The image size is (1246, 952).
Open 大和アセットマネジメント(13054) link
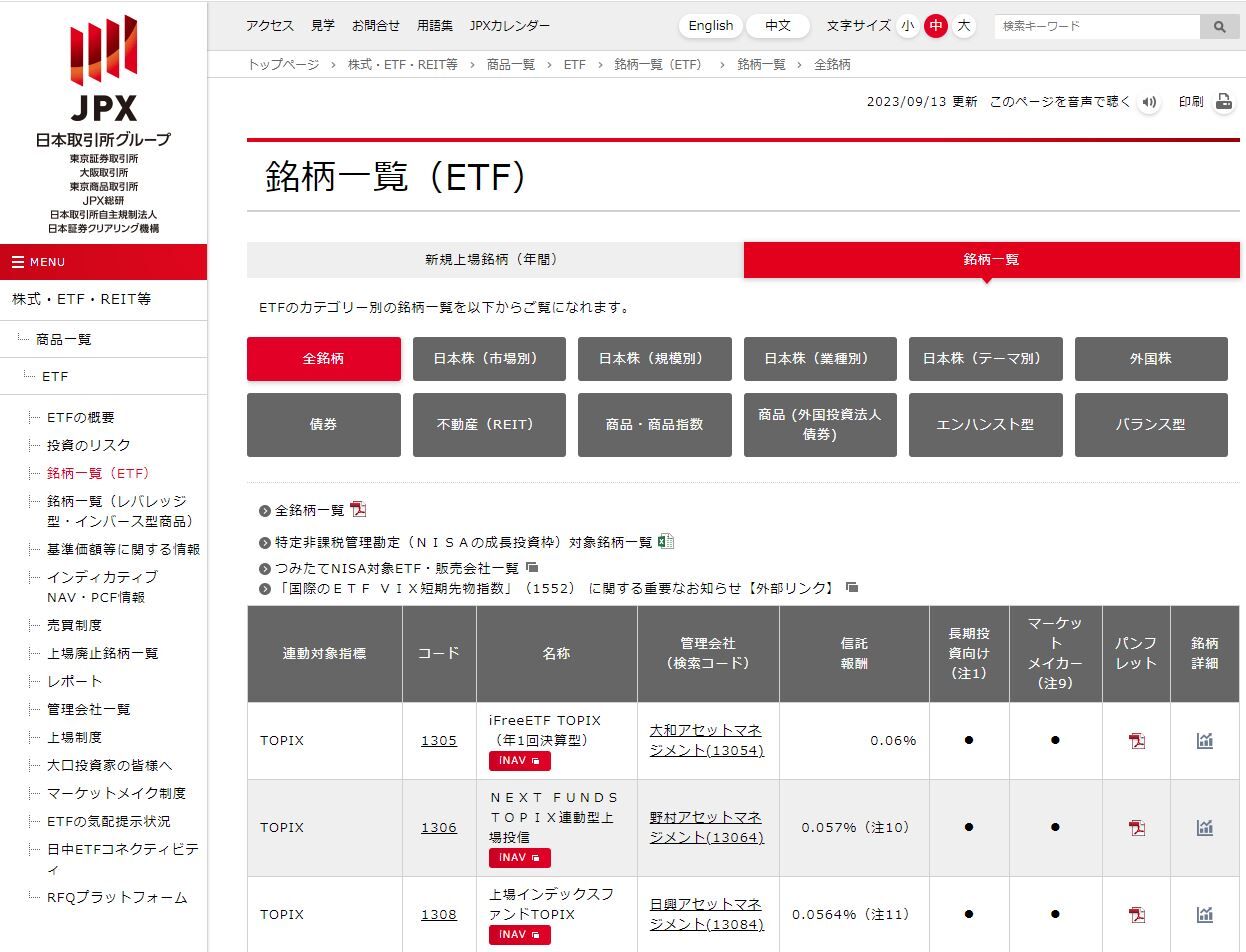point(707,741)
